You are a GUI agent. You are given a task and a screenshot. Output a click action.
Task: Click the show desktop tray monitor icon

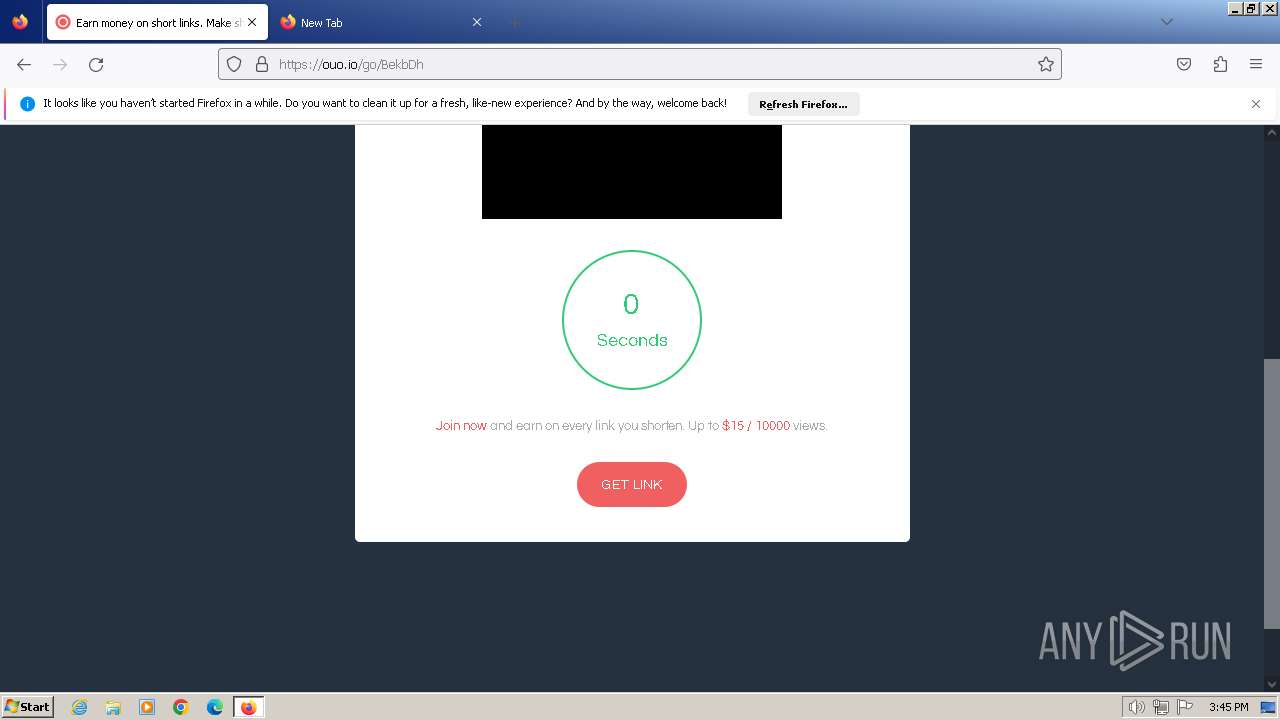[x=1268, y=707]
